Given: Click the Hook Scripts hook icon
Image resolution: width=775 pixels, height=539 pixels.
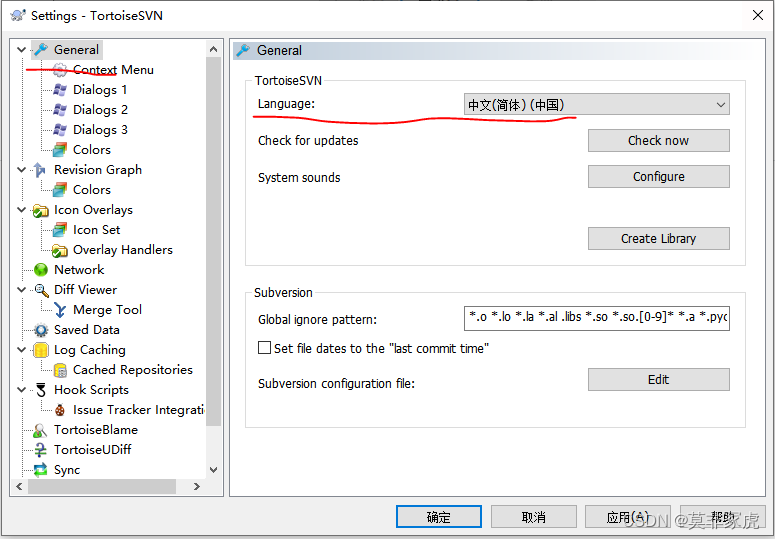Looking at the screenshot, I should (41, 390).
